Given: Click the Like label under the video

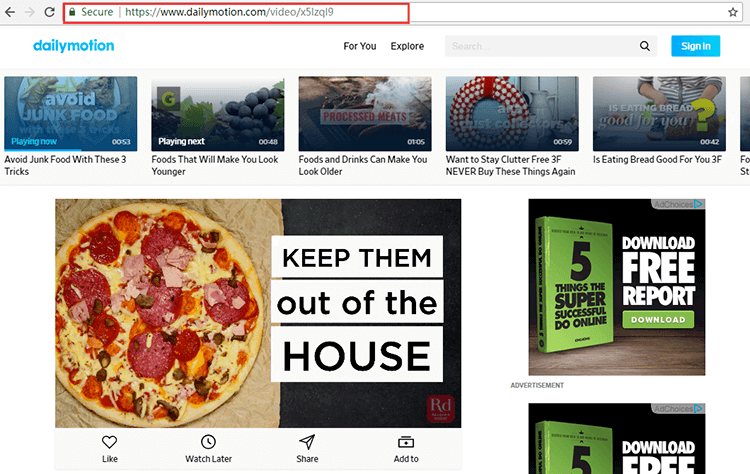Looking at the screenshot, I should (110, 459).
